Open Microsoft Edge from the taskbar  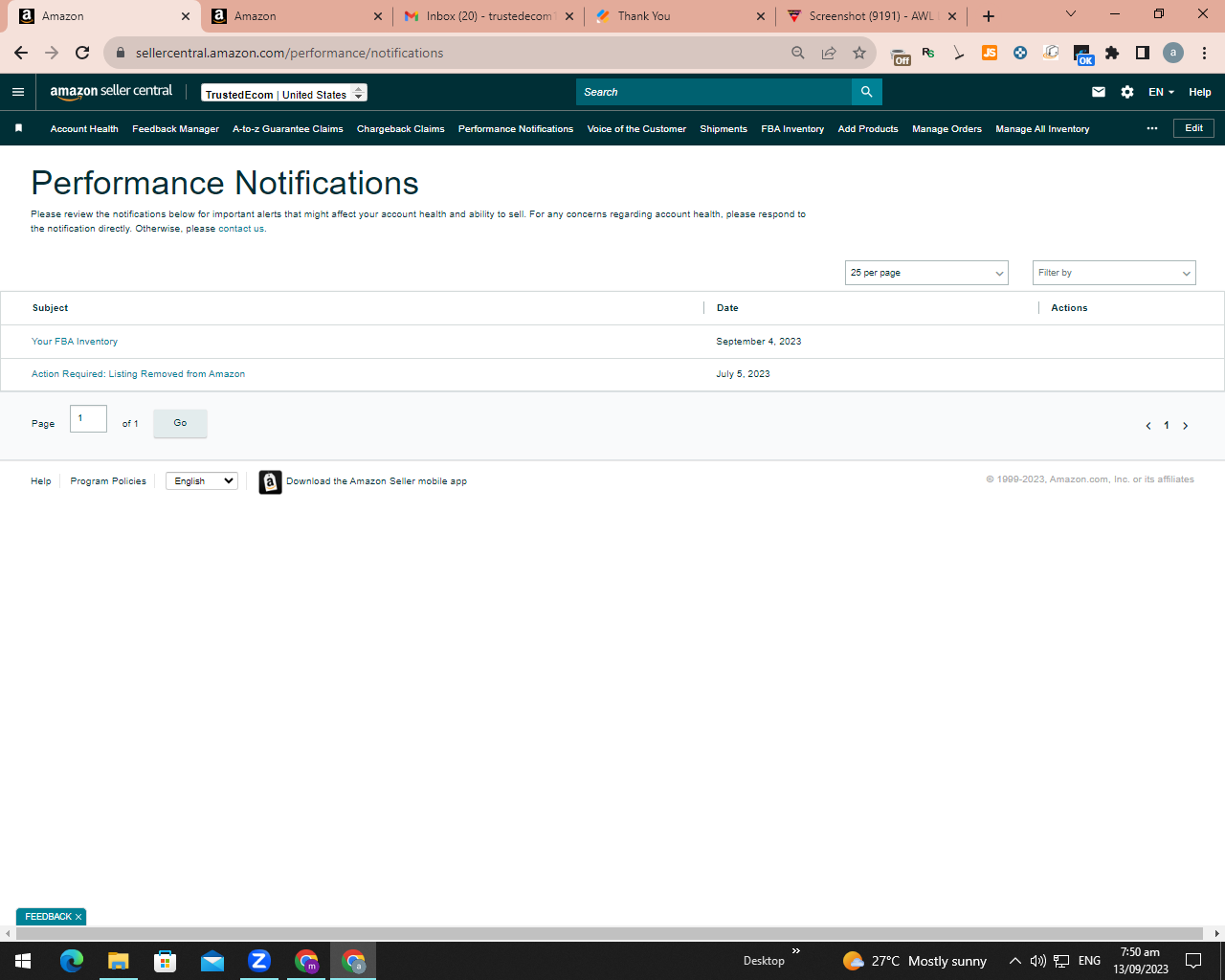[72, 961]
